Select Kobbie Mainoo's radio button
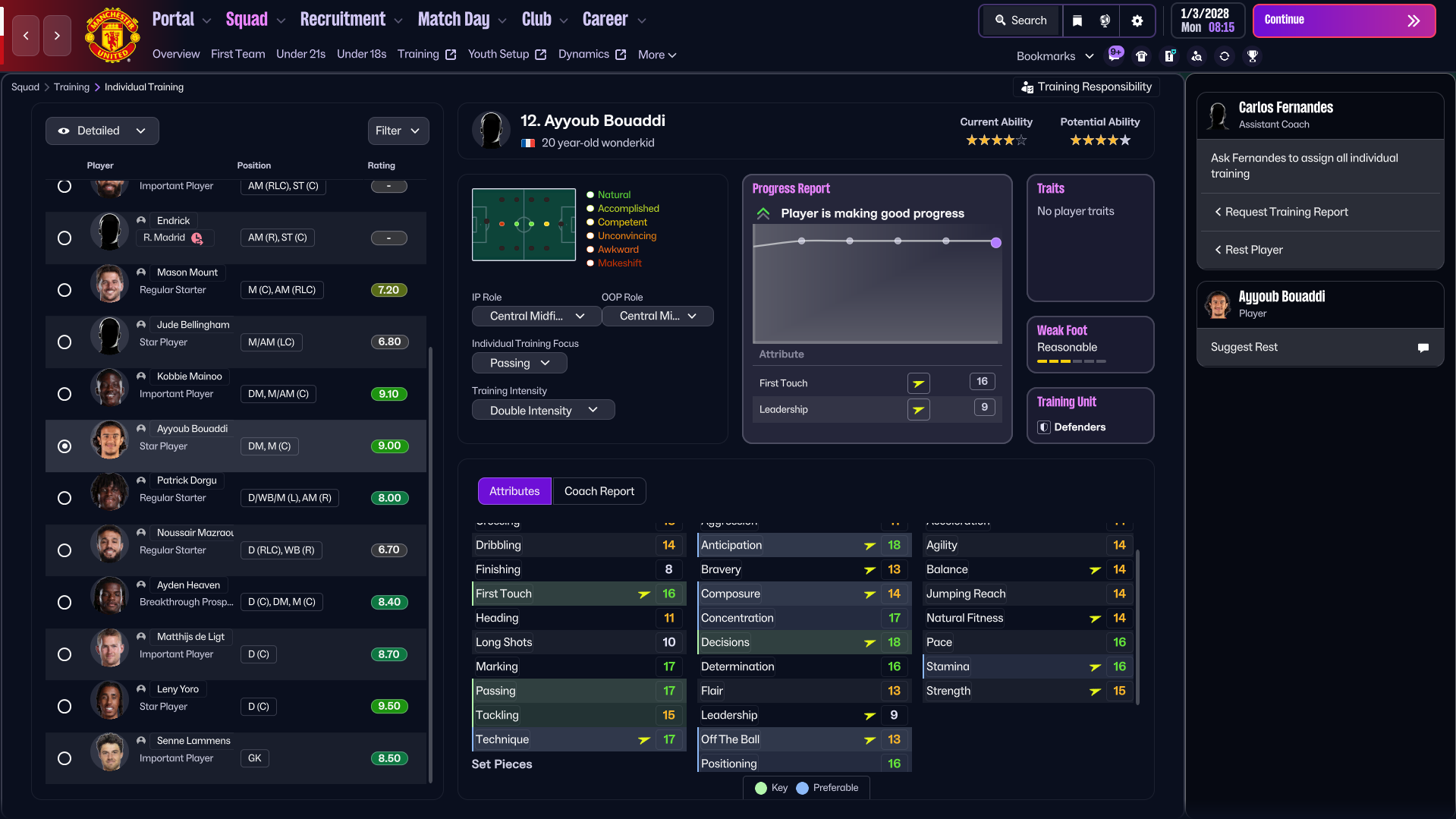Viewport: 1456px width, 819px height. (x=64, y=394)
